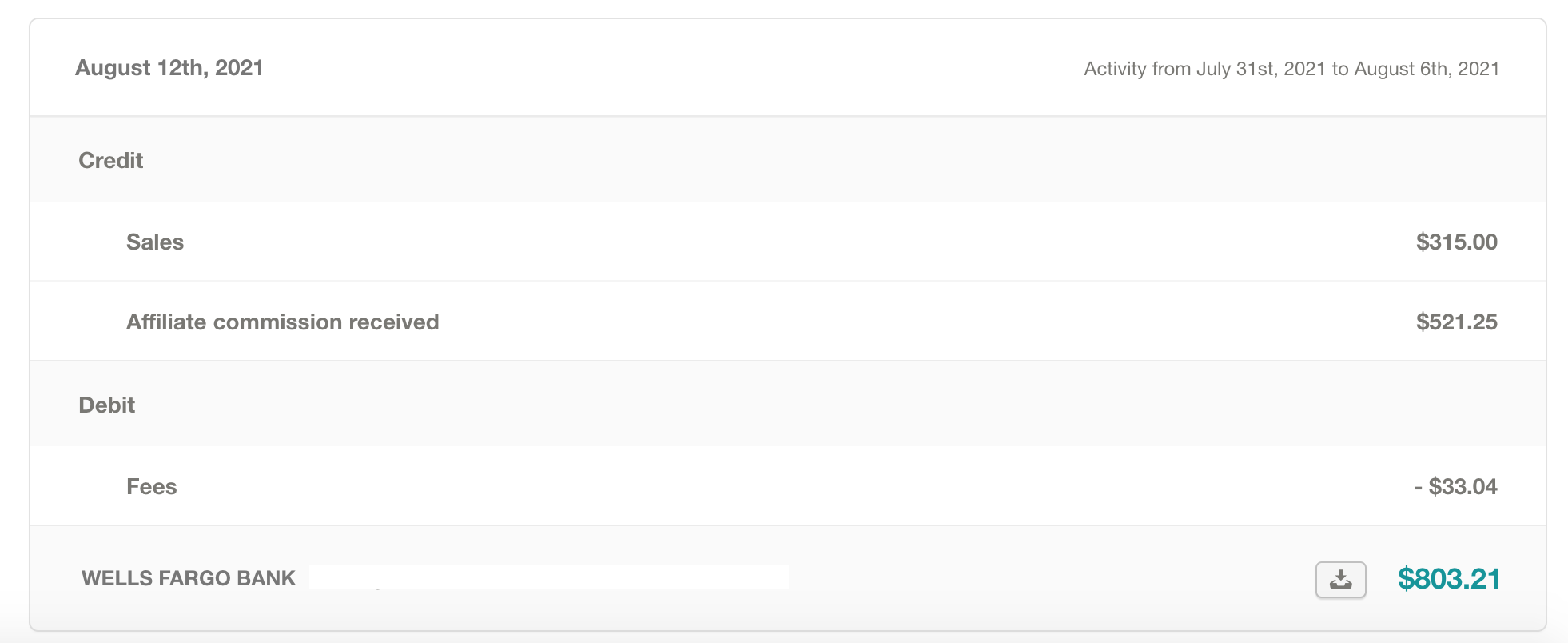The image size is (1568, 643).
Task: Click the Sales row label
Action: coord(155,242)
